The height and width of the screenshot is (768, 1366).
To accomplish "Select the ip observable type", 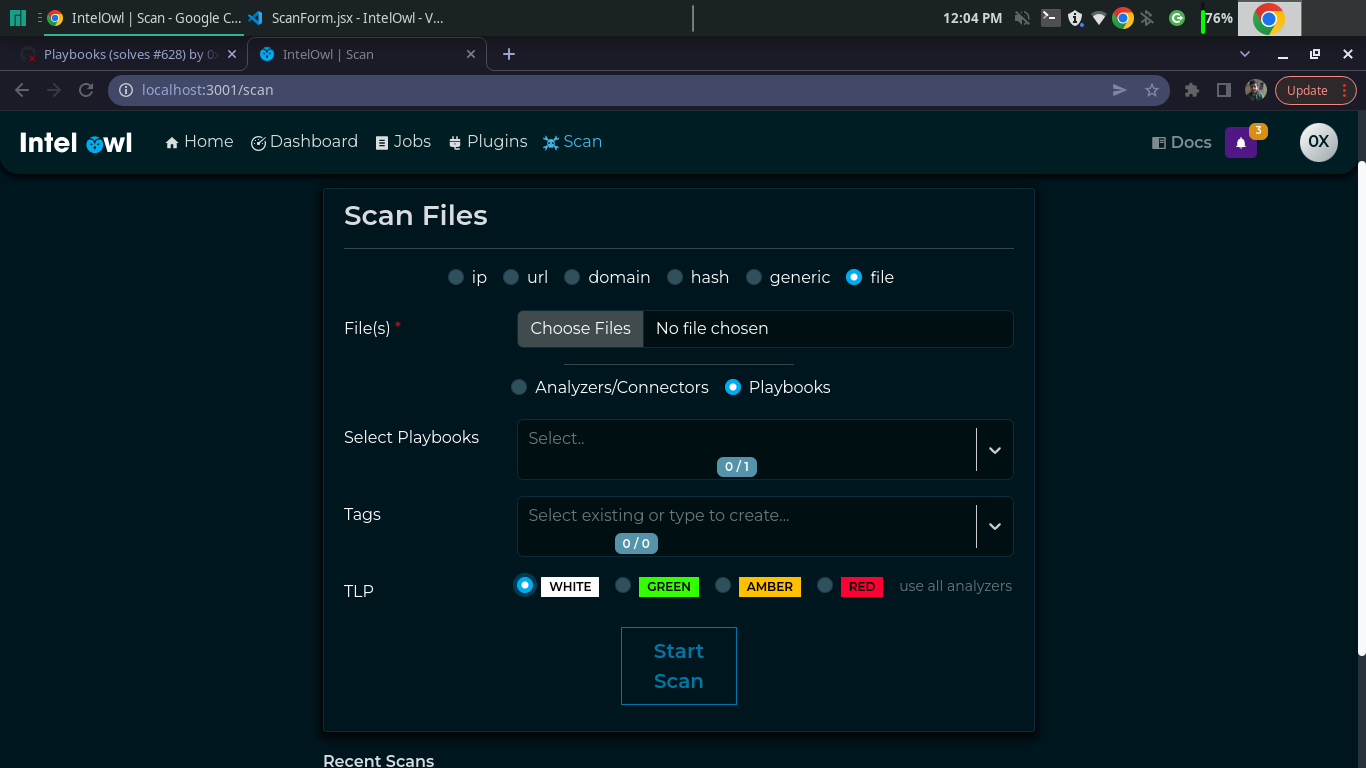I will click(456, 277).
